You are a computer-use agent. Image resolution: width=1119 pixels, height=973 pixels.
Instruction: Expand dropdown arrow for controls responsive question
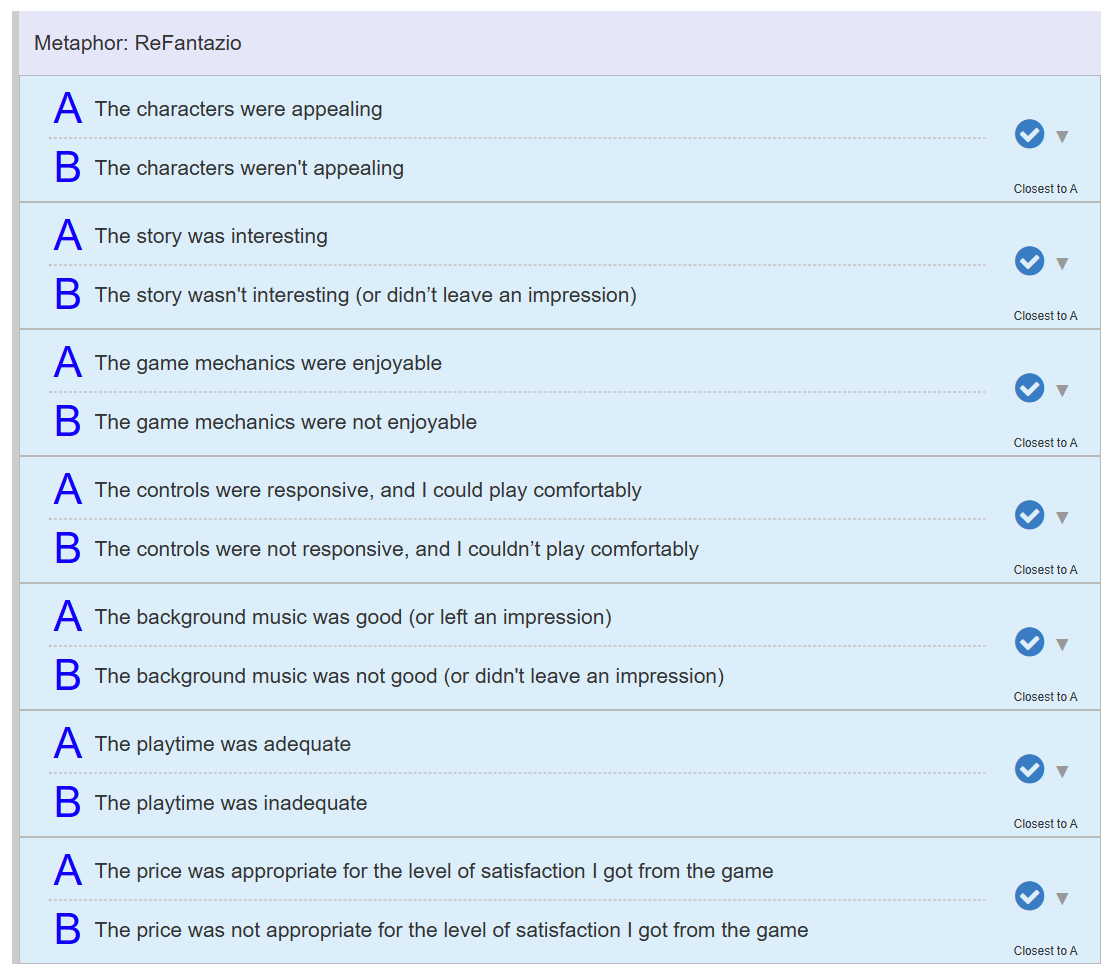pos(1062,518)
